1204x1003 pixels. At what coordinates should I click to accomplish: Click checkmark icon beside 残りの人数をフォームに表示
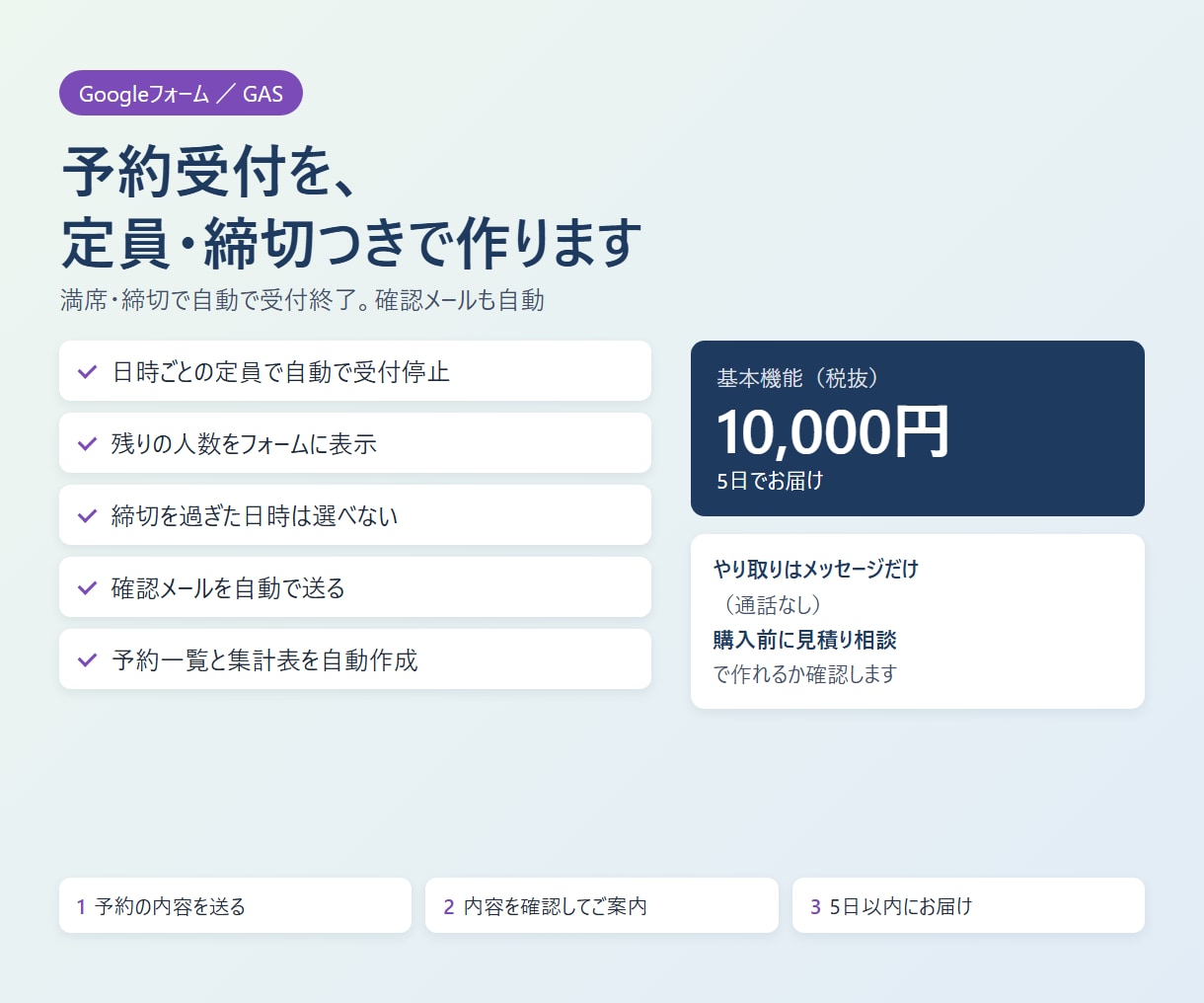[88, 444]
